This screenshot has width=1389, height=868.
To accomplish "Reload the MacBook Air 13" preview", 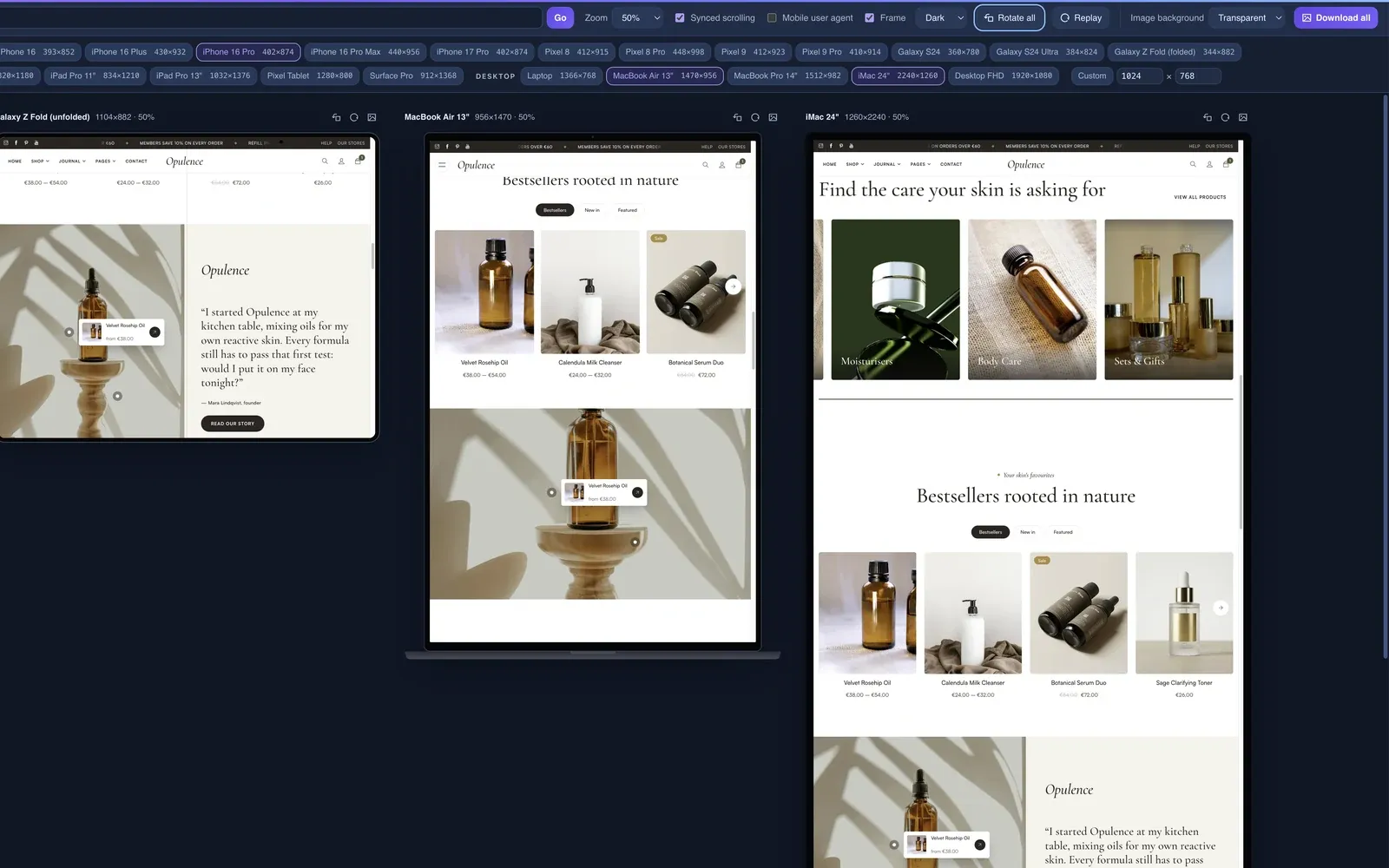I will pyautogui.click(x=755, y=117).
